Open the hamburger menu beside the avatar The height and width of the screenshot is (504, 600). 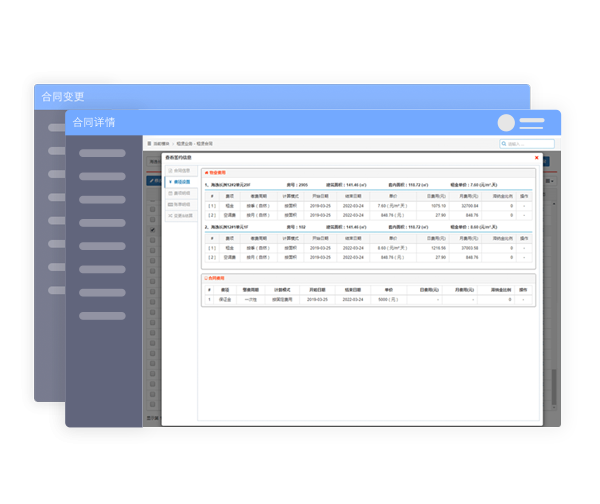pyautogui.click(x=532, y=123)
